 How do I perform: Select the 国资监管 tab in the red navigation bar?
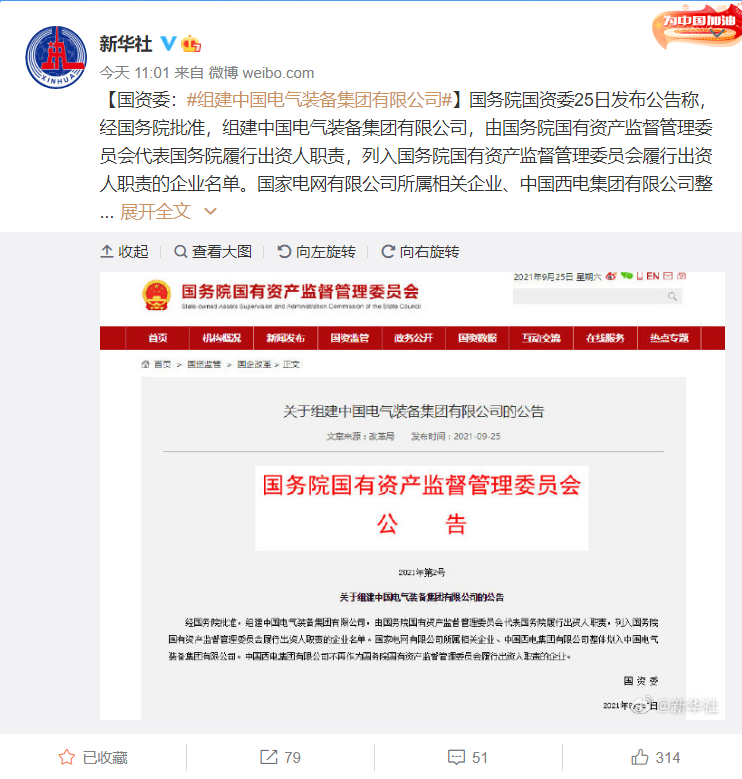point(350,338)
